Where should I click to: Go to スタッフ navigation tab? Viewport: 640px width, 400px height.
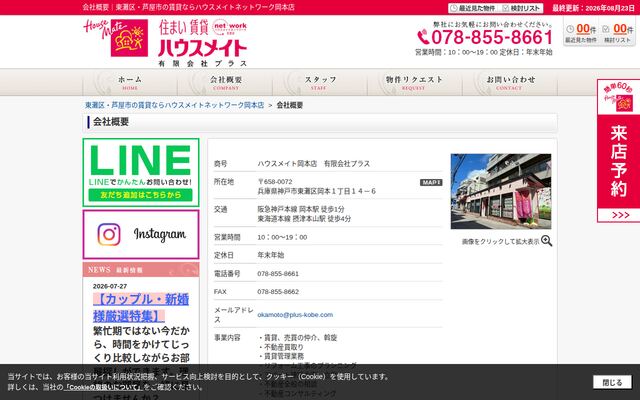coord(320,82)
